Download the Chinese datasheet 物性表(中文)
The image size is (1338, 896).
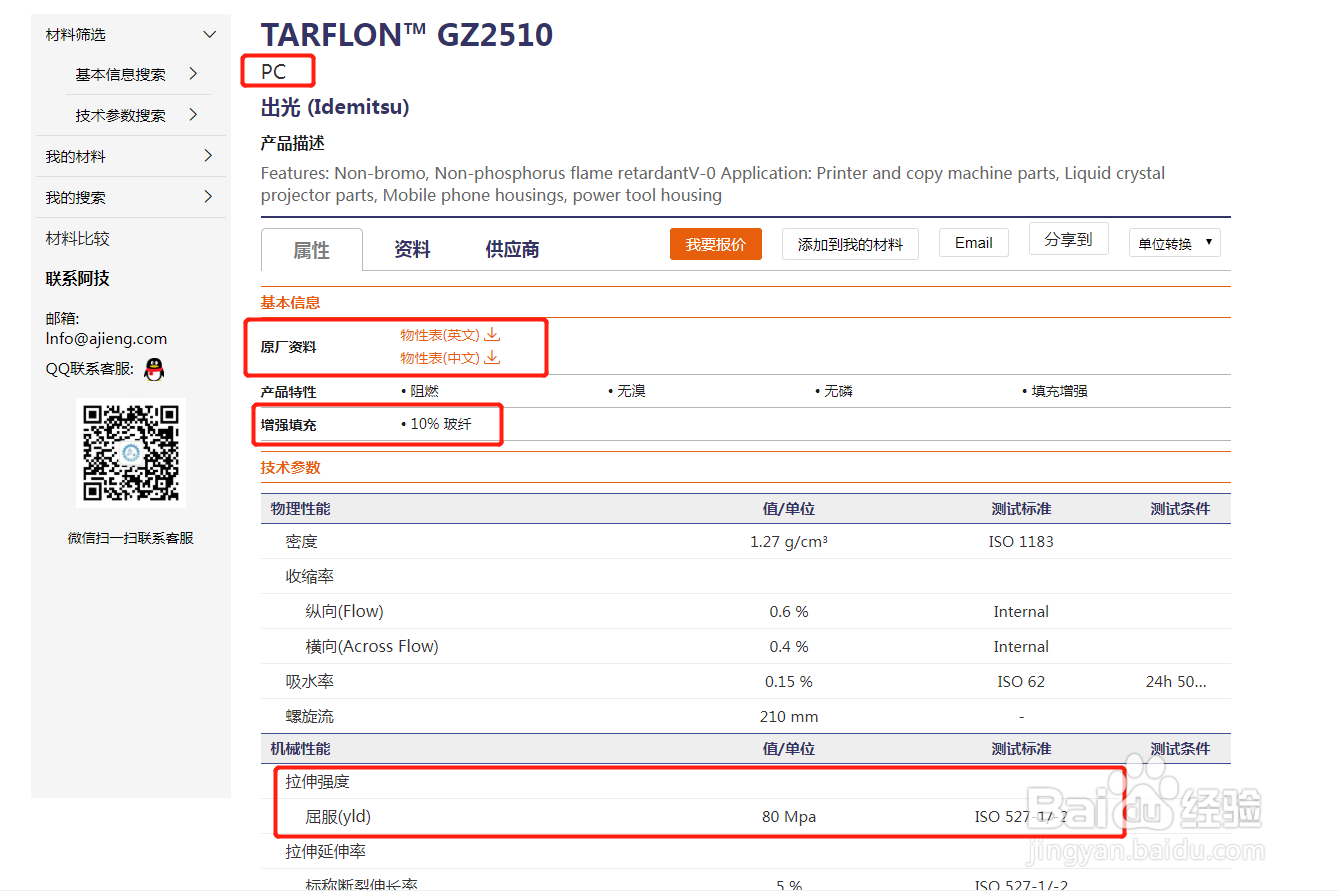click(x=440, y=358)
